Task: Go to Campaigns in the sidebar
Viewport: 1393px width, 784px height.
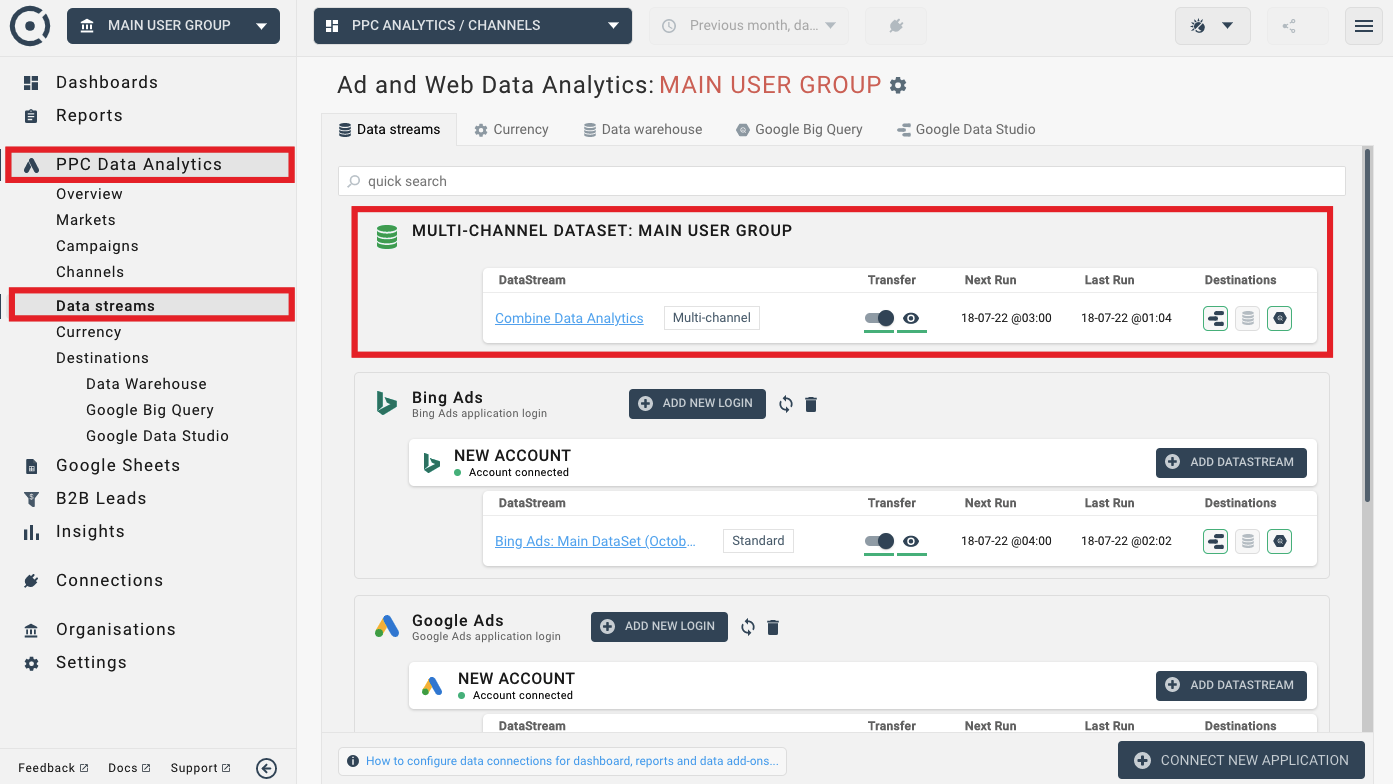Action: coord(97,246)
